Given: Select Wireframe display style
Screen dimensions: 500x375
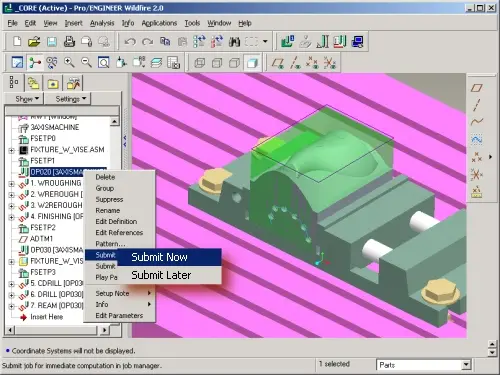Looking at the screenshot, I should pos(199,62).
